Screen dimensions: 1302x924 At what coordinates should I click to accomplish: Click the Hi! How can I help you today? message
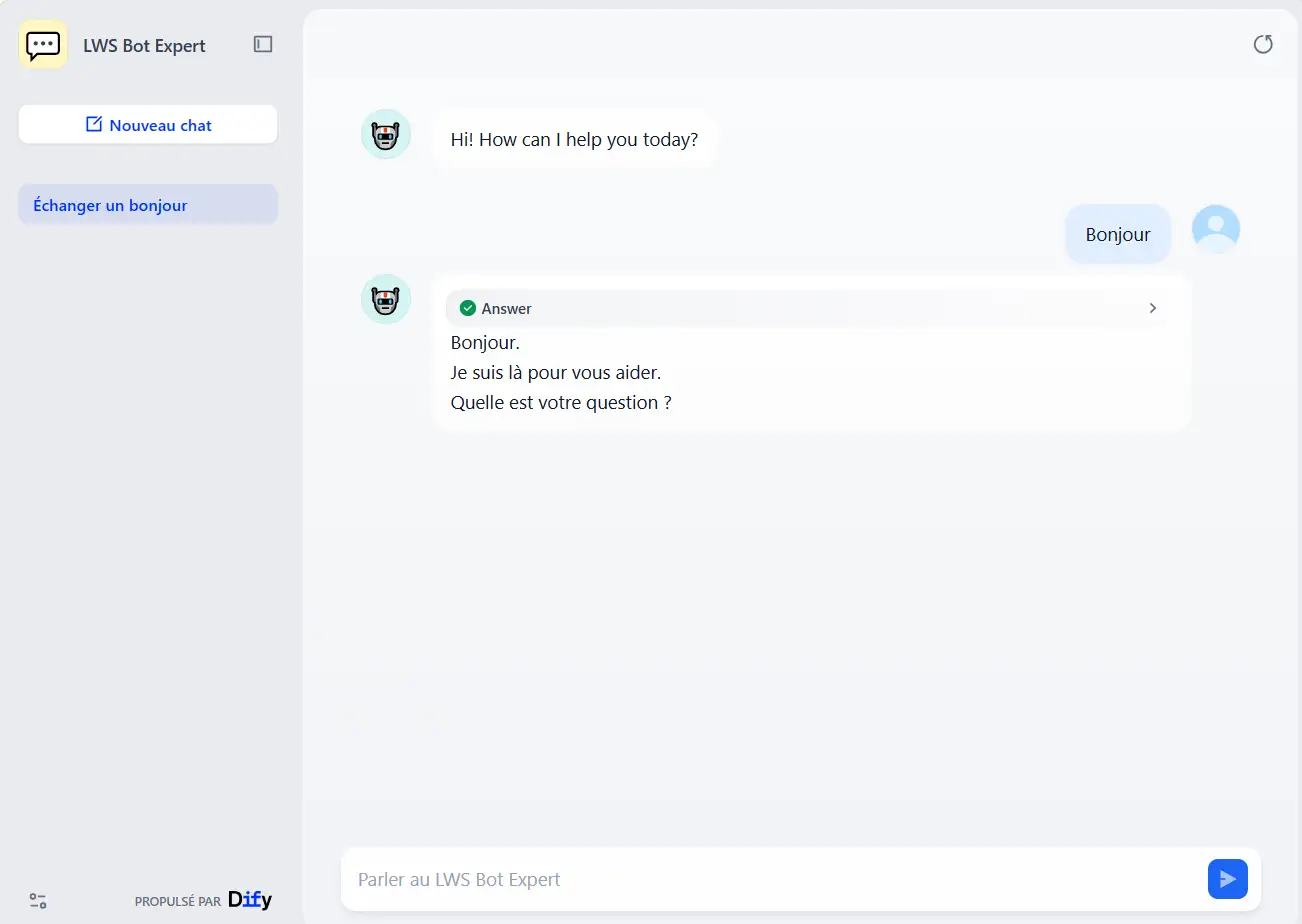574,139
